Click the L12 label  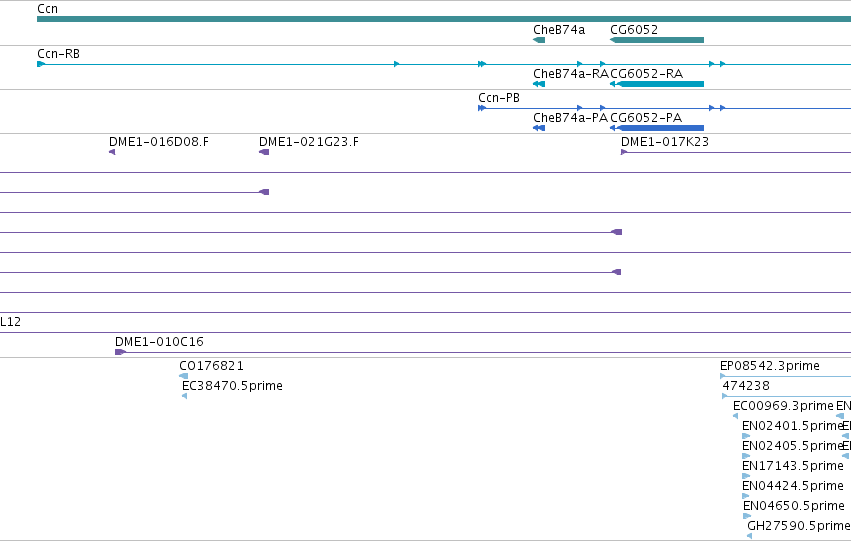pyautogui.click(x=10, y=322)
